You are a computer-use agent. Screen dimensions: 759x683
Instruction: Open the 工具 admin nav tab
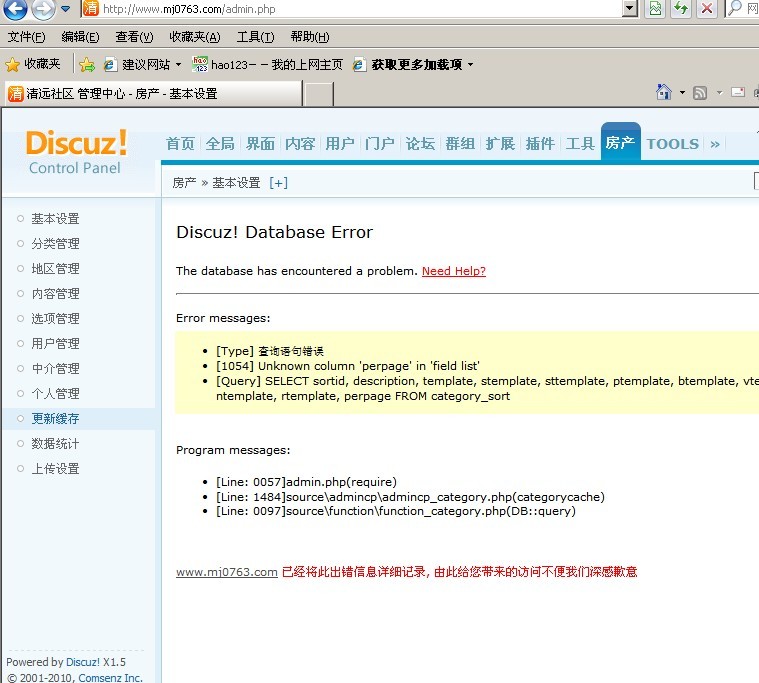580,143
